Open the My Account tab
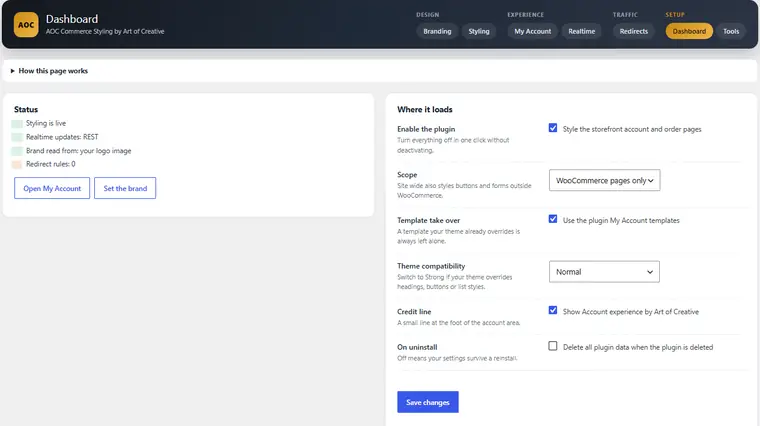 point(532,31)
